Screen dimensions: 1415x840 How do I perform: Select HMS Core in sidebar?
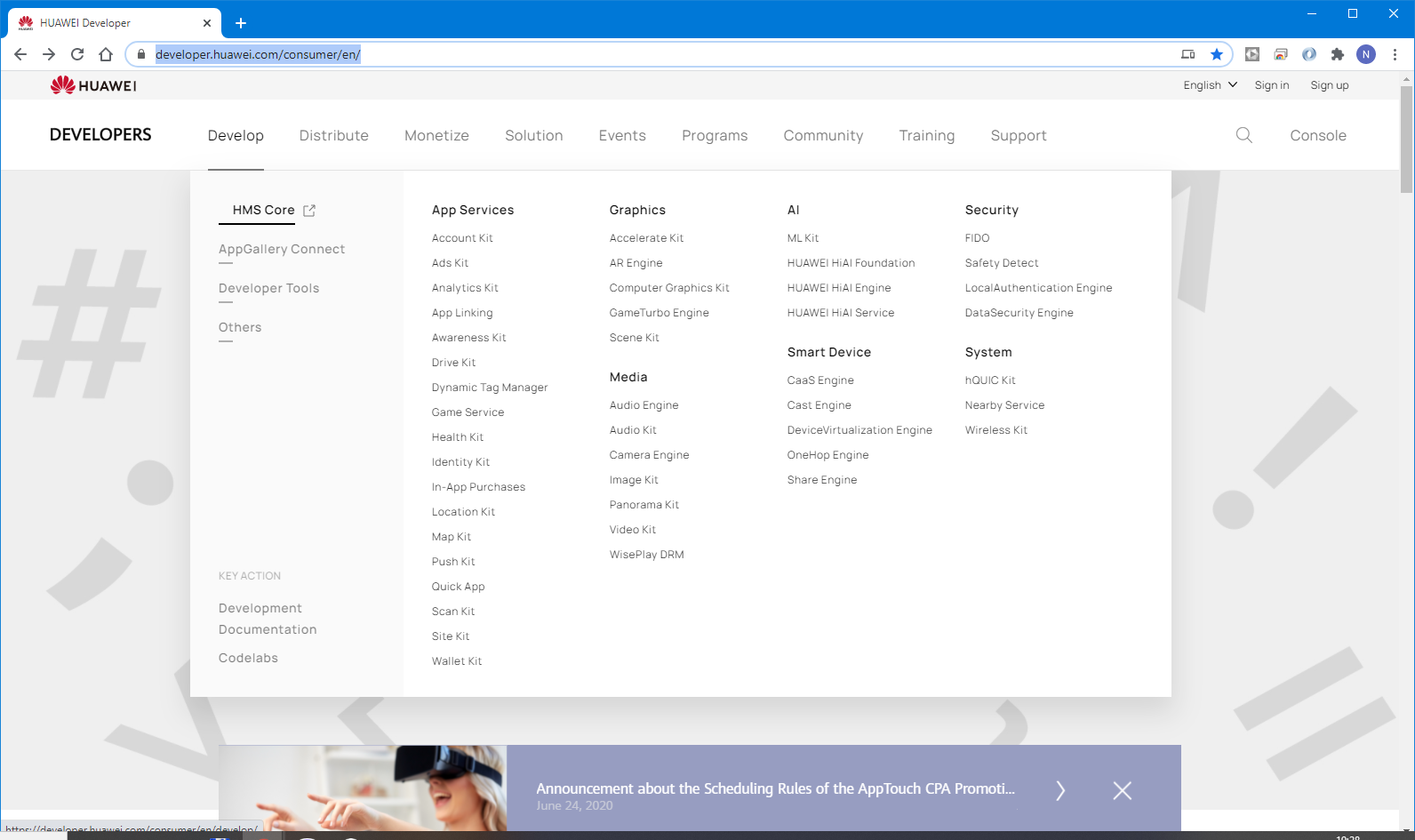point(263,210)
